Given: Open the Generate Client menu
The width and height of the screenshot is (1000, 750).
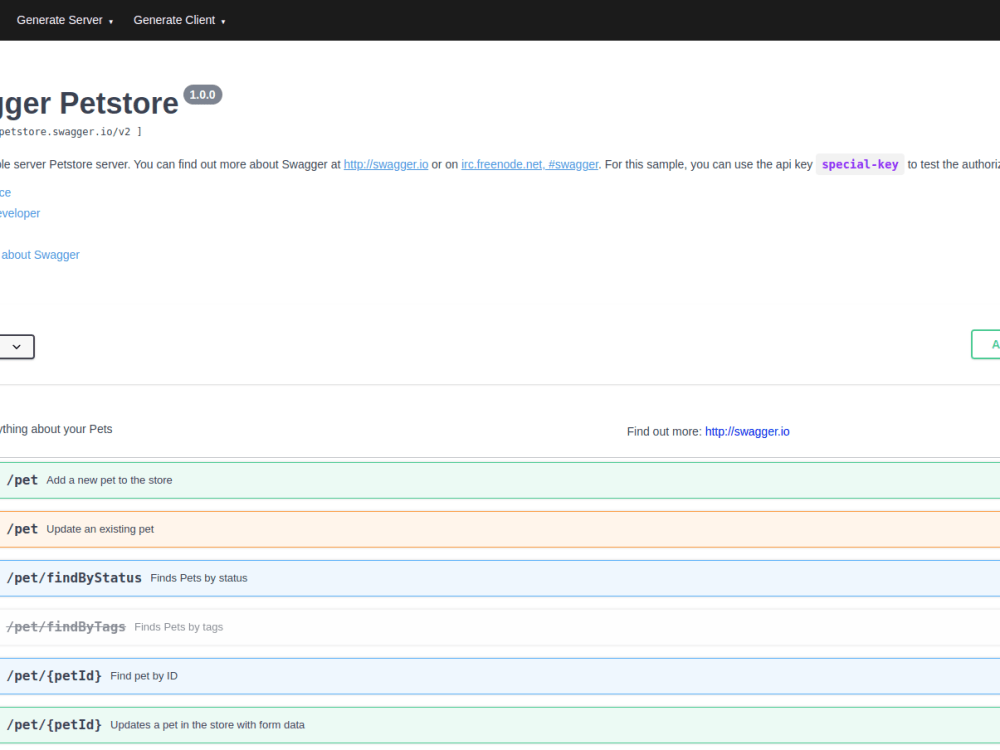Looking at the screenshot, I should pos(179,20).
